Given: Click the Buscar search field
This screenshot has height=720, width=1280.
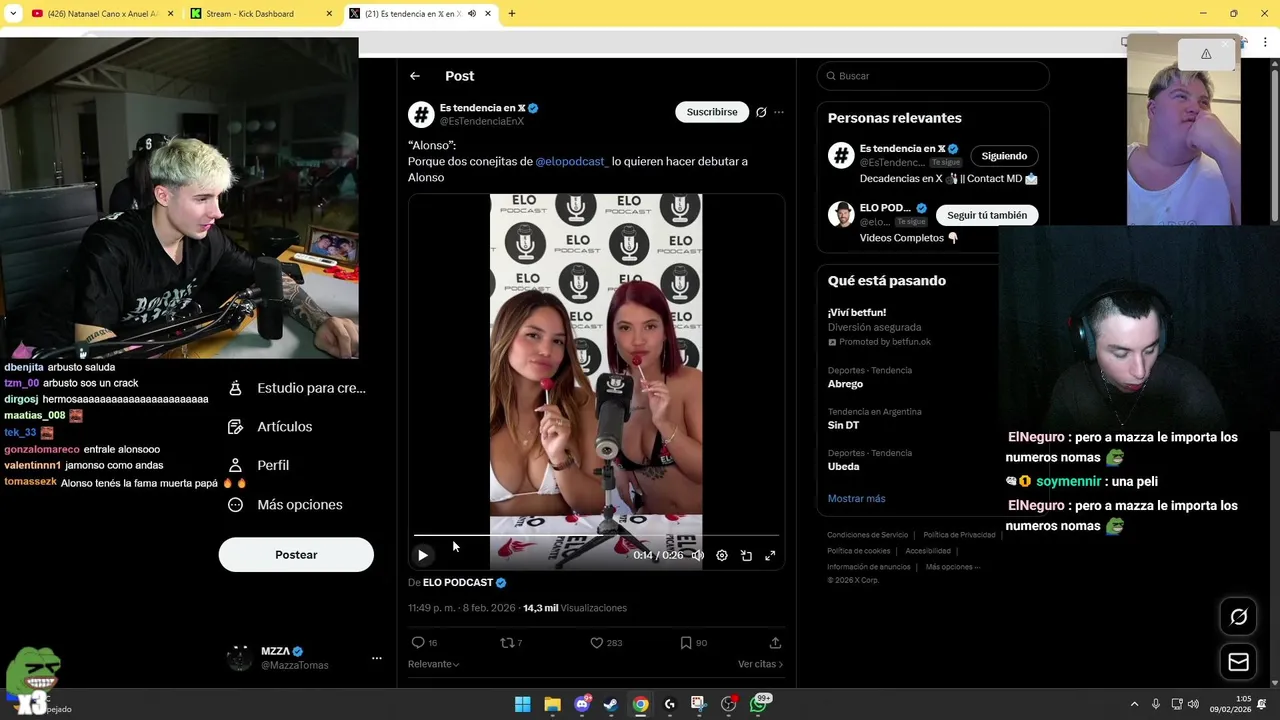Looking at the screenshot, I should pos(933,76).
